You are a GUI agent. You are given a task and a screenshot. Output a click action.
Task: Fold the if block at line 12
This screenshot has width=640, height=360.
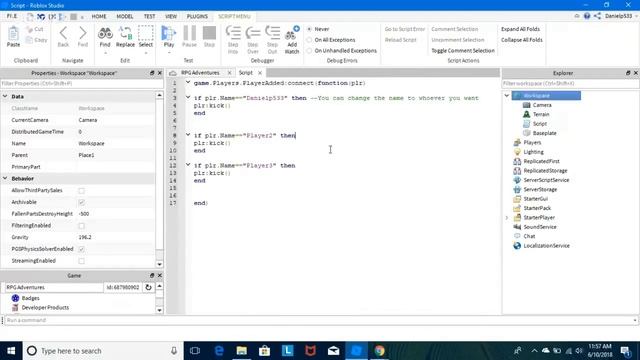188,165
